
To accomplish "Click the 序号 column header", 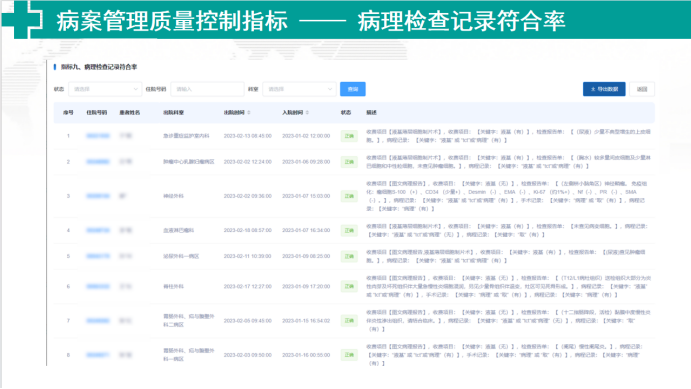I will 68,113.
